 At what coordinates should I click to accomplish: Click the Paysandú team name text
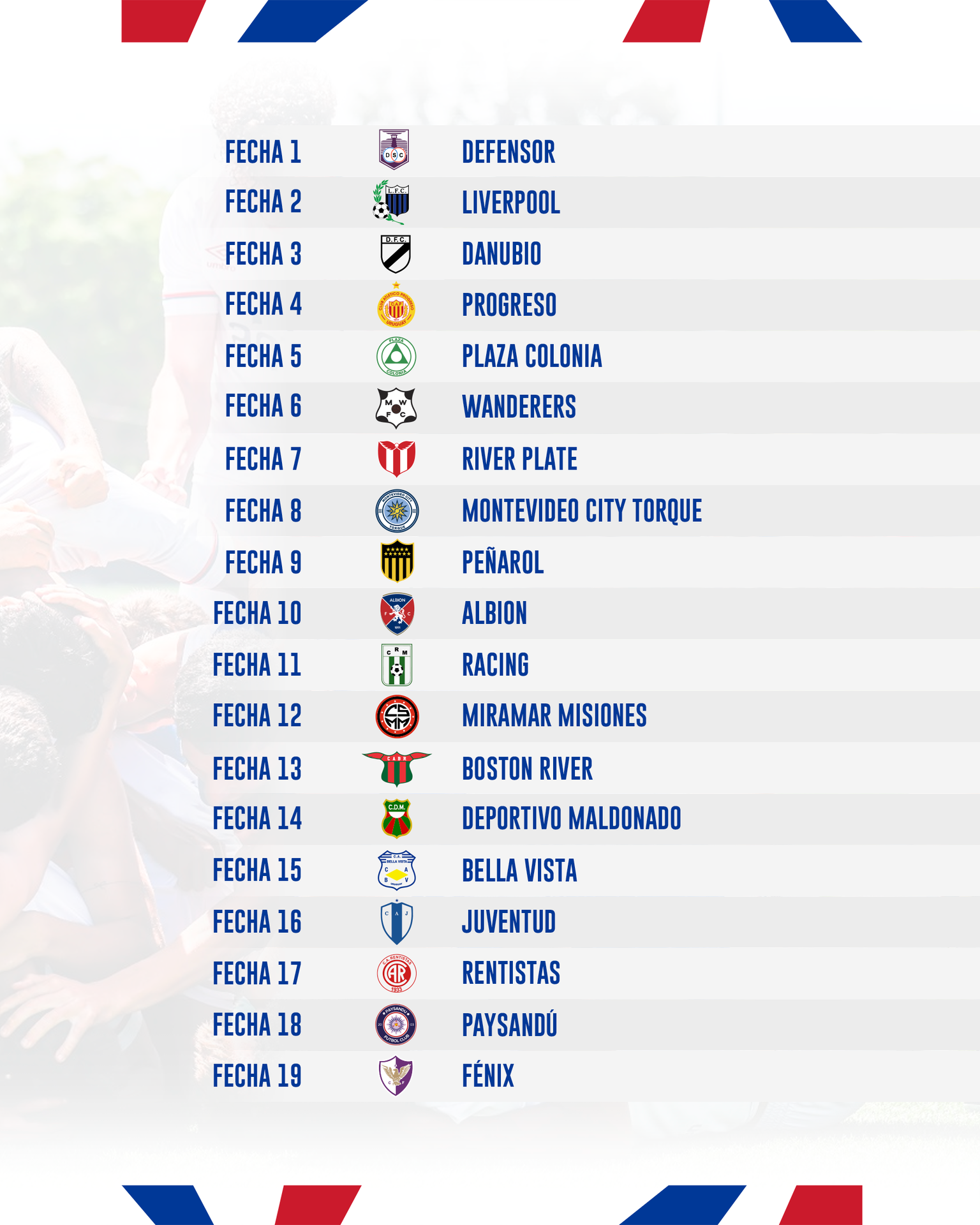pos(509,1025)
